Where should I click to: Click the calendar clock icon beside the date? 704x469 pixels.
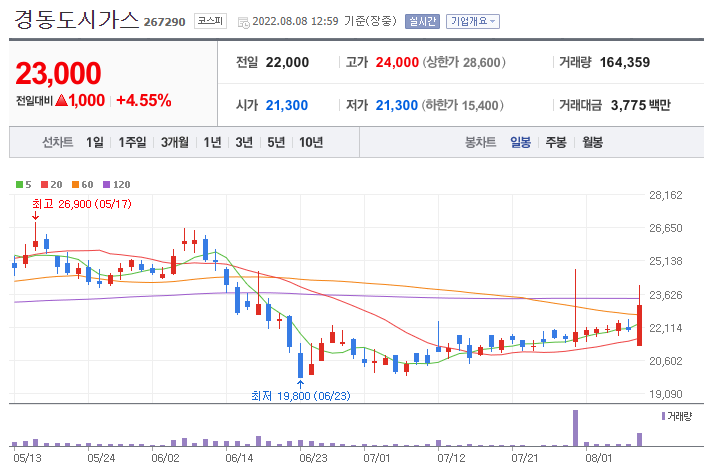coord(243,22)
